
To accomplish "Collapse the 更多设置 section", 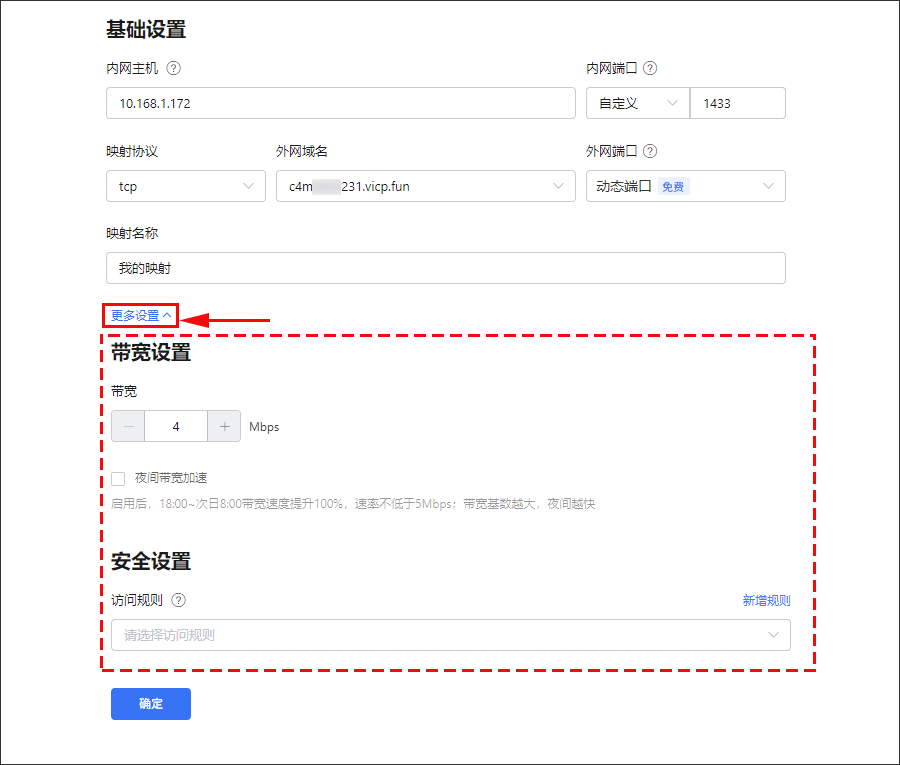I will coord(141,316).
